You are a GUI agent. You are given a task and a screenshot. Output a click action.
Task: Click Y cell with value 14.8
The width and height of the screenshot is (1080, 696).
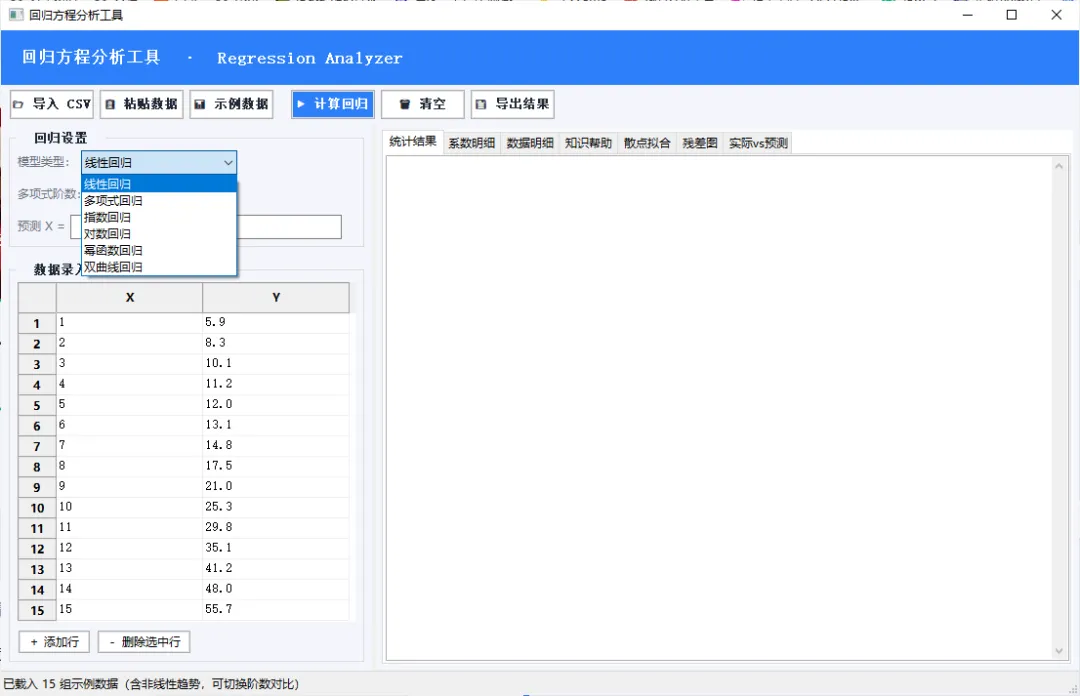point(276,446)
